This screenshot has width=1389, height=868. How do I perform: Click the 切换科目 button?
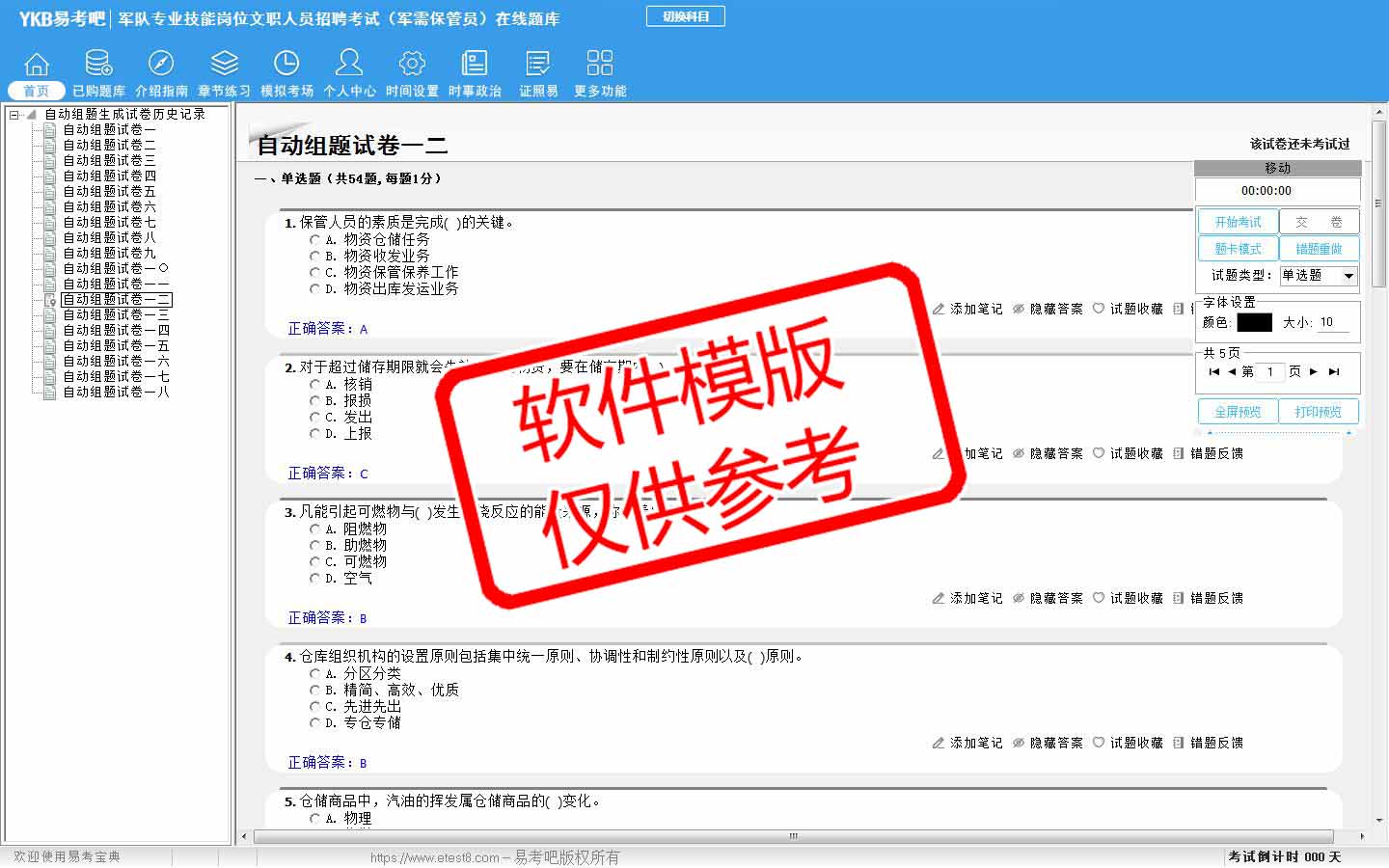tap(686, 16)
